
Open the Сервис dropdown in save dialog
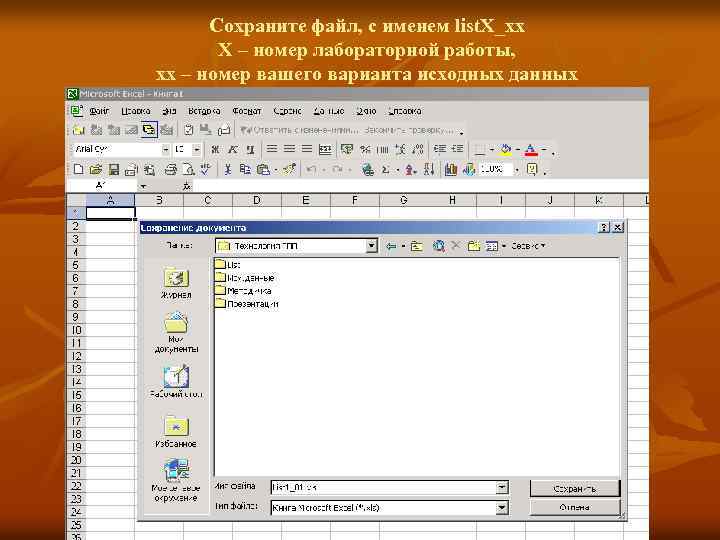(528, 246)
